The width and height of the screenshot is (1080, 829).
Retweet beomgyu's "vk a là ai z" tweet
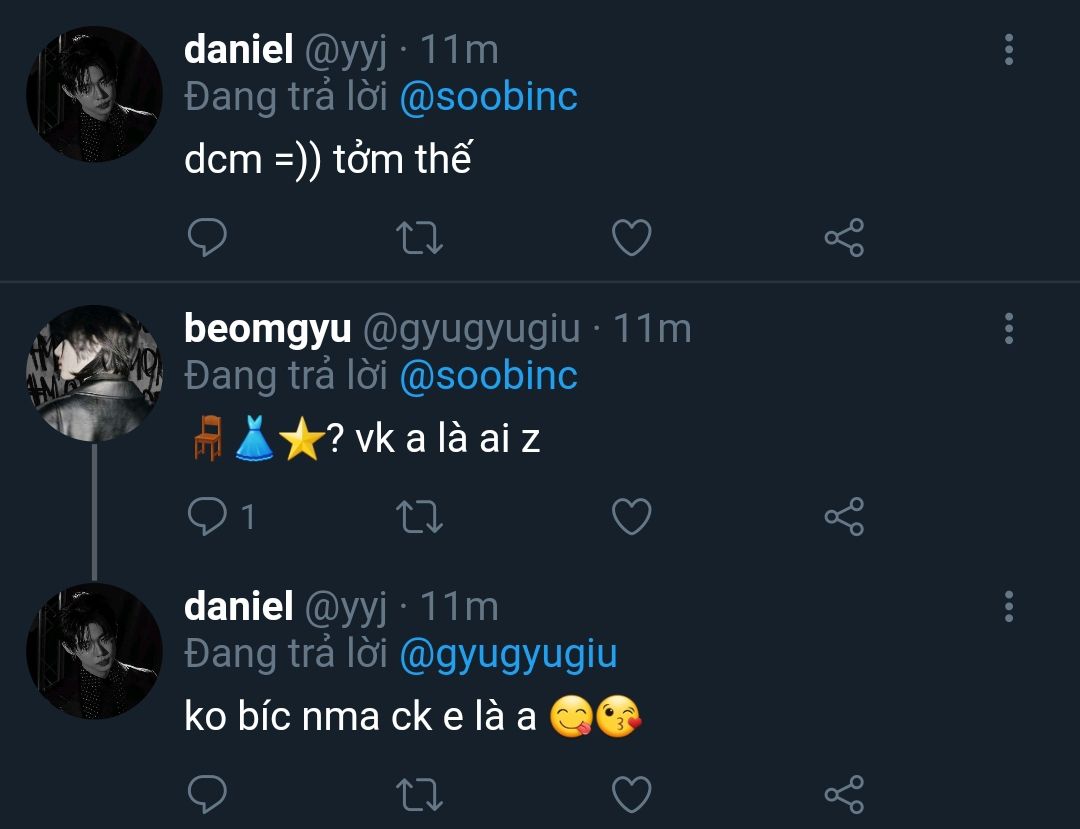click(x=420, y=516)
